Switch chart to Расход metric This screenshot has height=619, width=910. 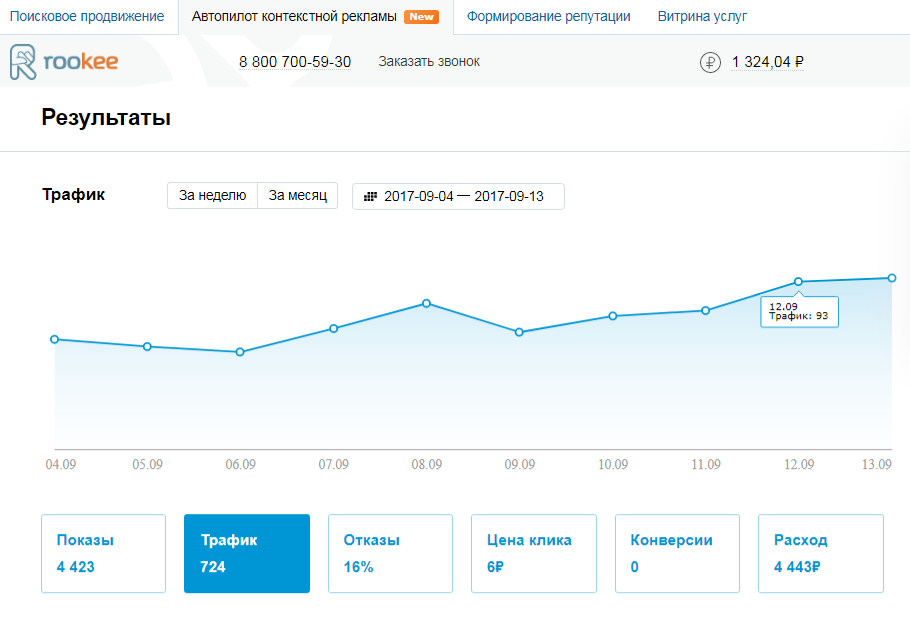pos(821,553)
